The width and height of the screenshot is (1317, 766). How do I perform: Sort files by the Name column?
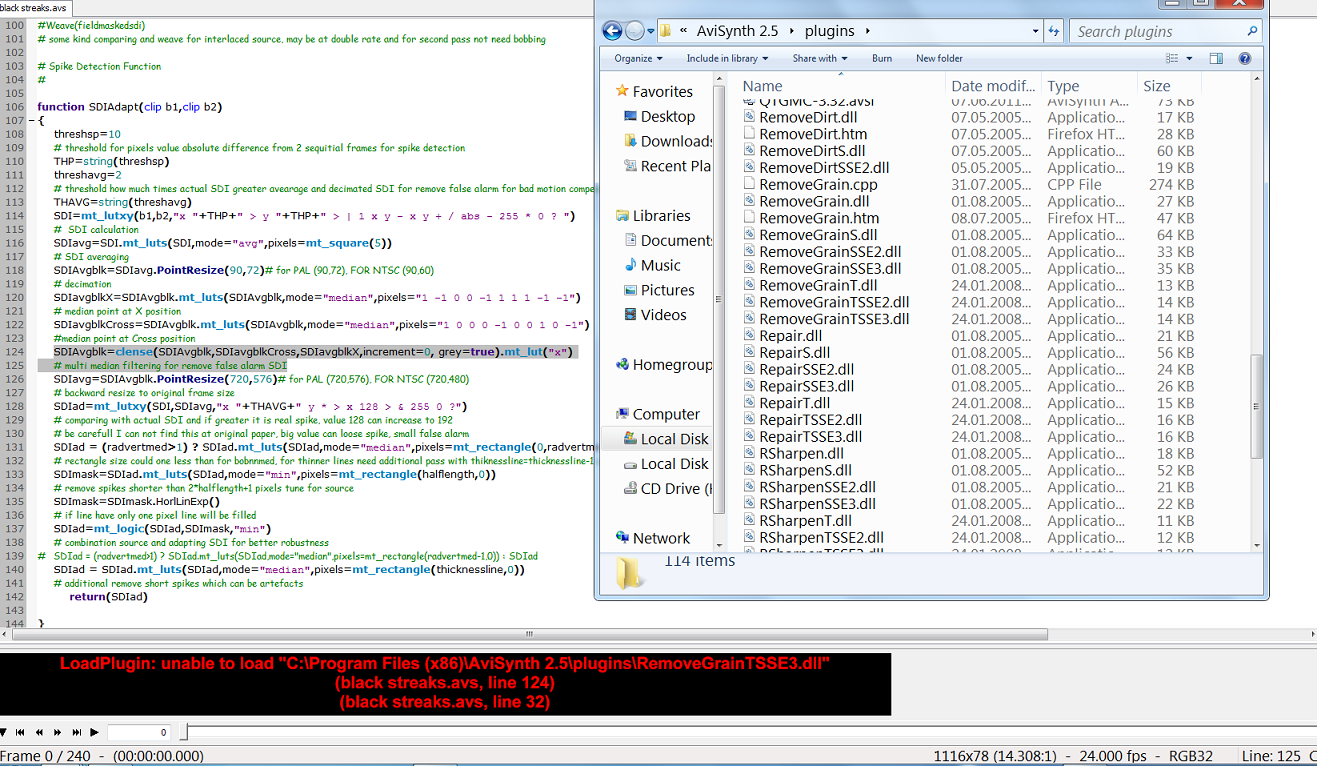coord(763,86)
